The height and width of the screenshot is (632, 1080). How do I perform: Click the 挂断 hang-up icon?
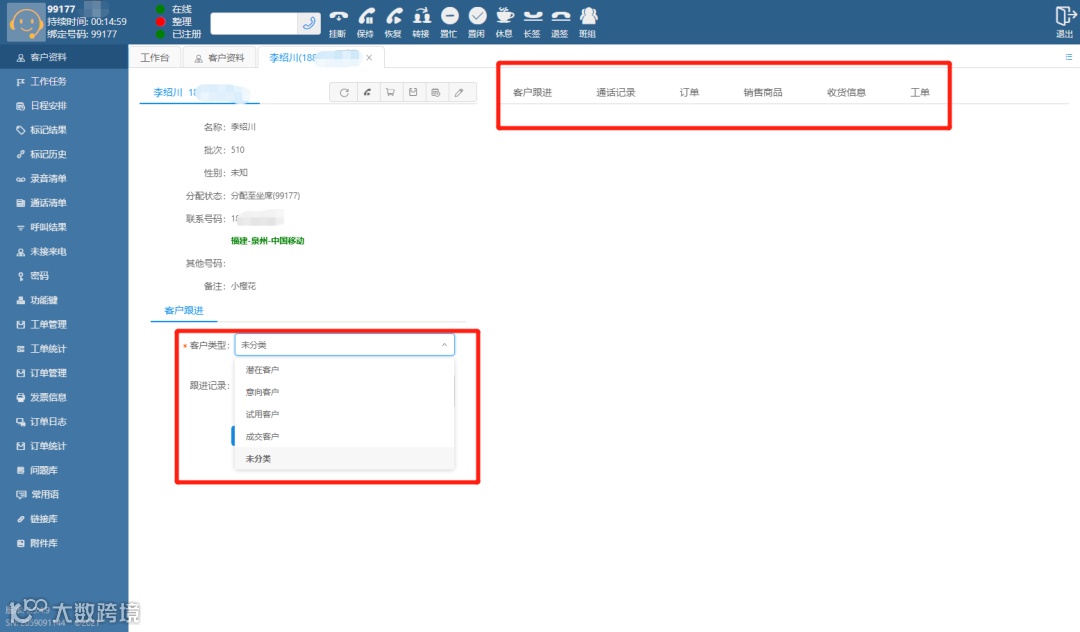pyautogui.click(x=338, y=16)
